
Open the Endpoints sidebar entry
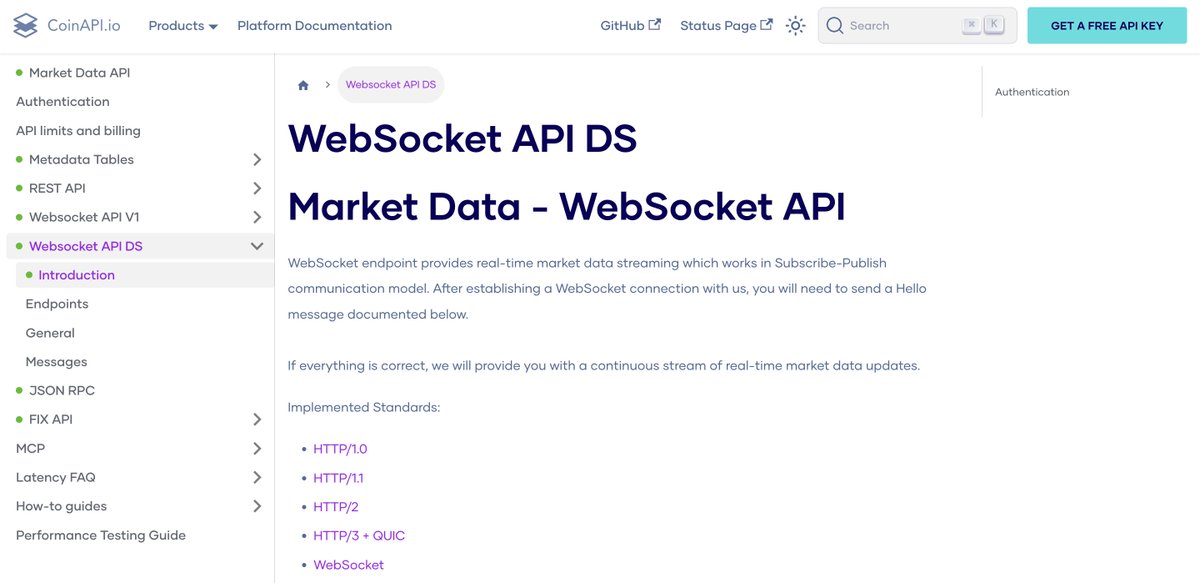(x=56, y=304)
